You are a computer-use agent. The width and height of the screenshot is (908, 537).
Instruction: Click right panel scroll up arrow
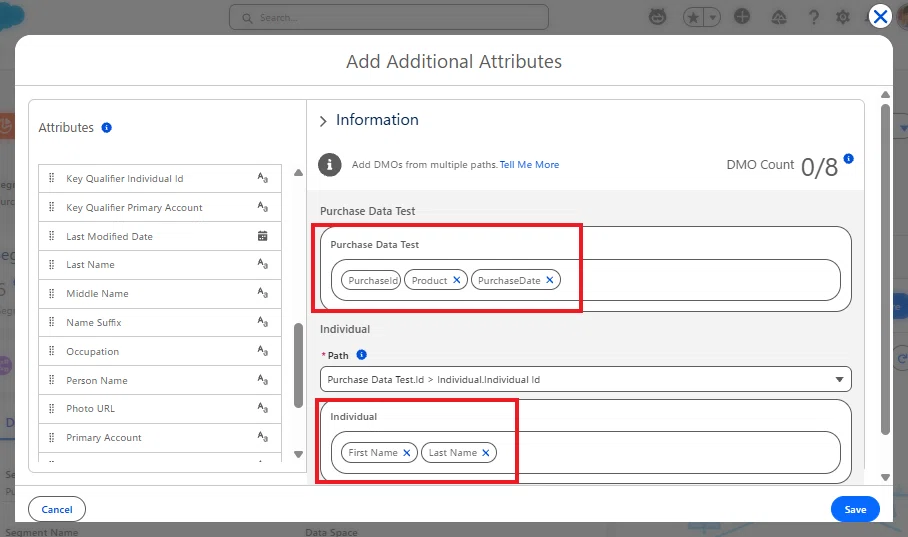coord(885,94)
